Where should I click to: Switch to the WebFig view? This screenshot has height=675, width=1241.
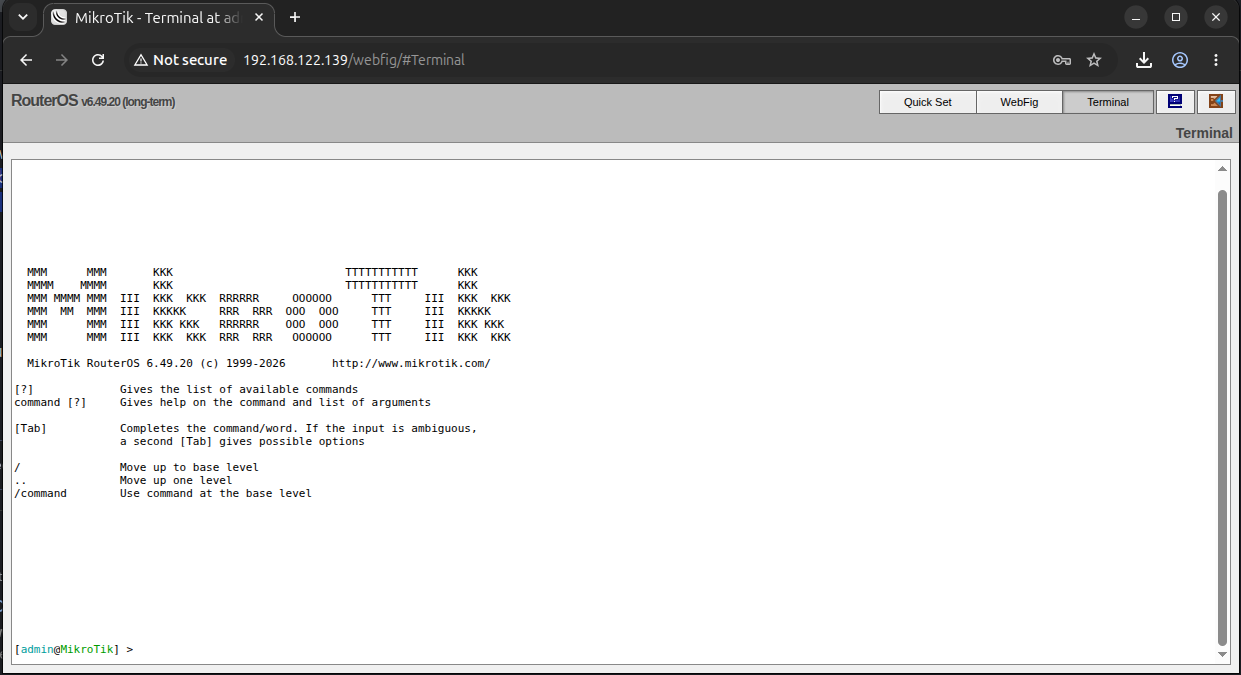pos(1019,102)
